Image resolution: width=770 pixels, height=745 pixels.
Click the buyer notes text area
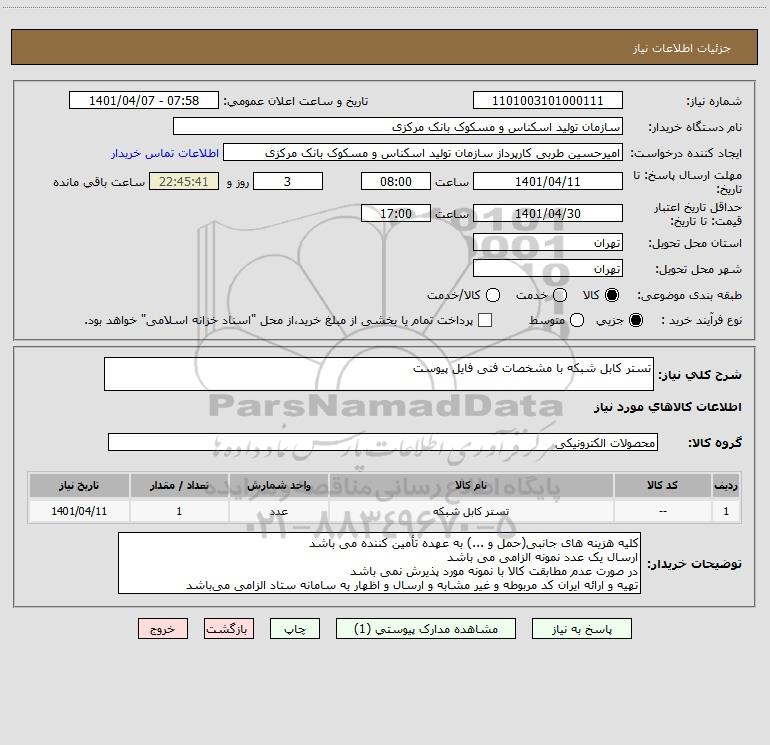379,563
